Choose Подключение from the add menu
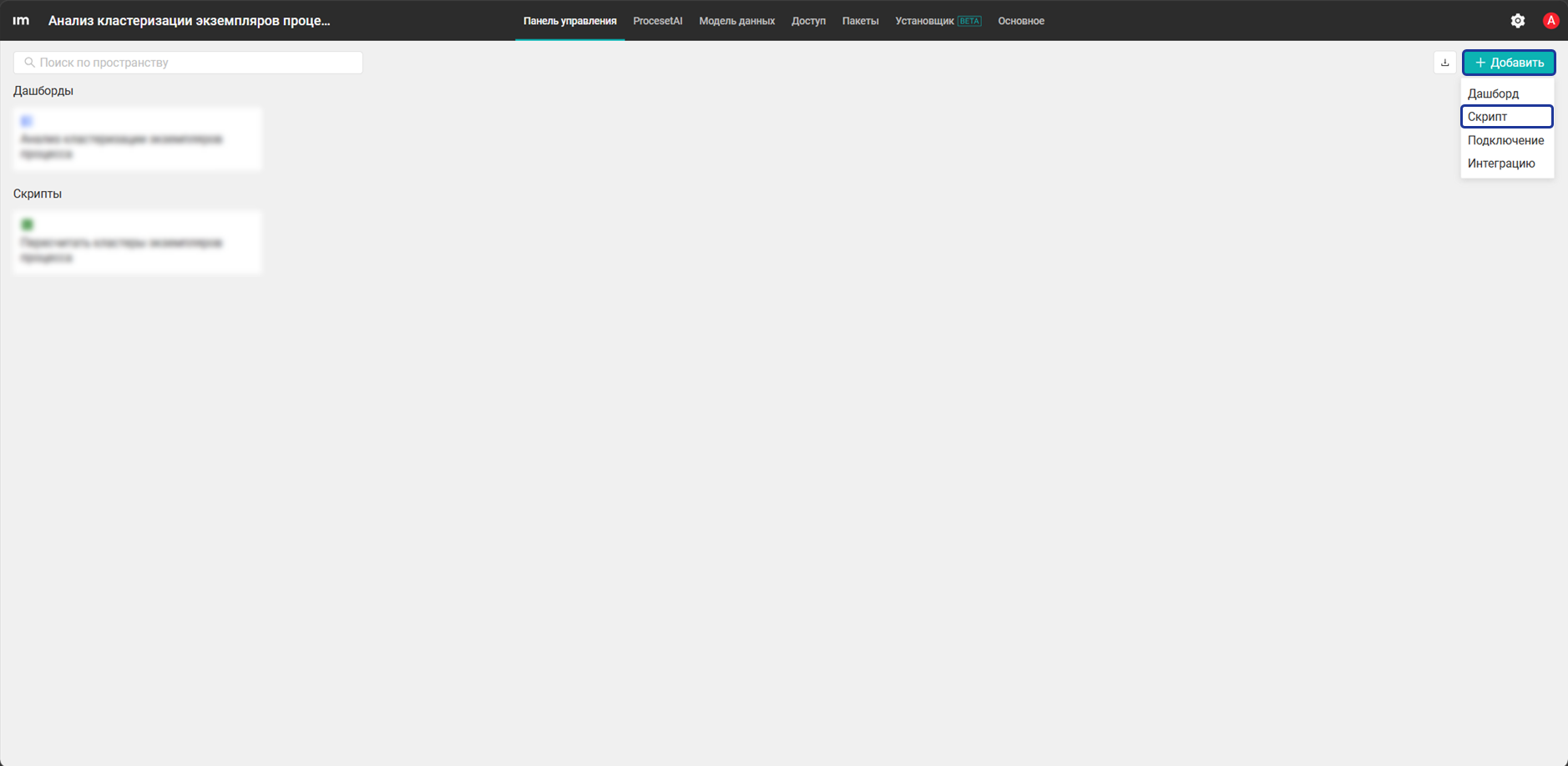1568x766 pixels. pyautogui.click(x=1507, y=140)
